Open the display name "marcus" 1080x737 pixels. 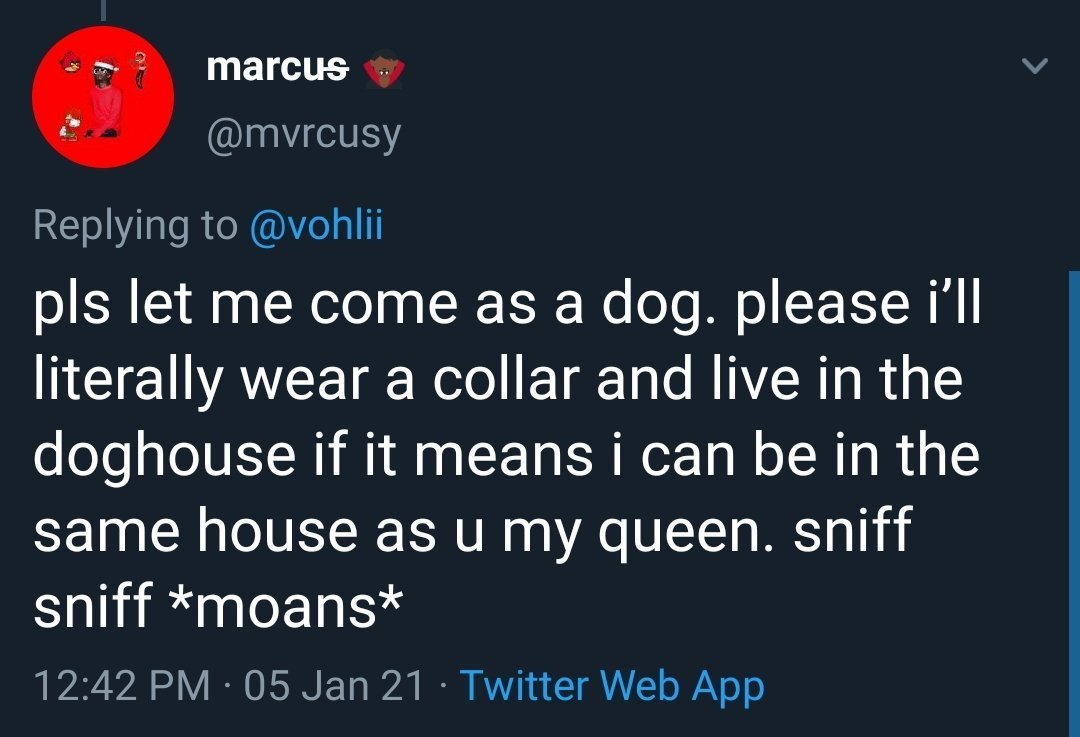[x=277, y=68]
